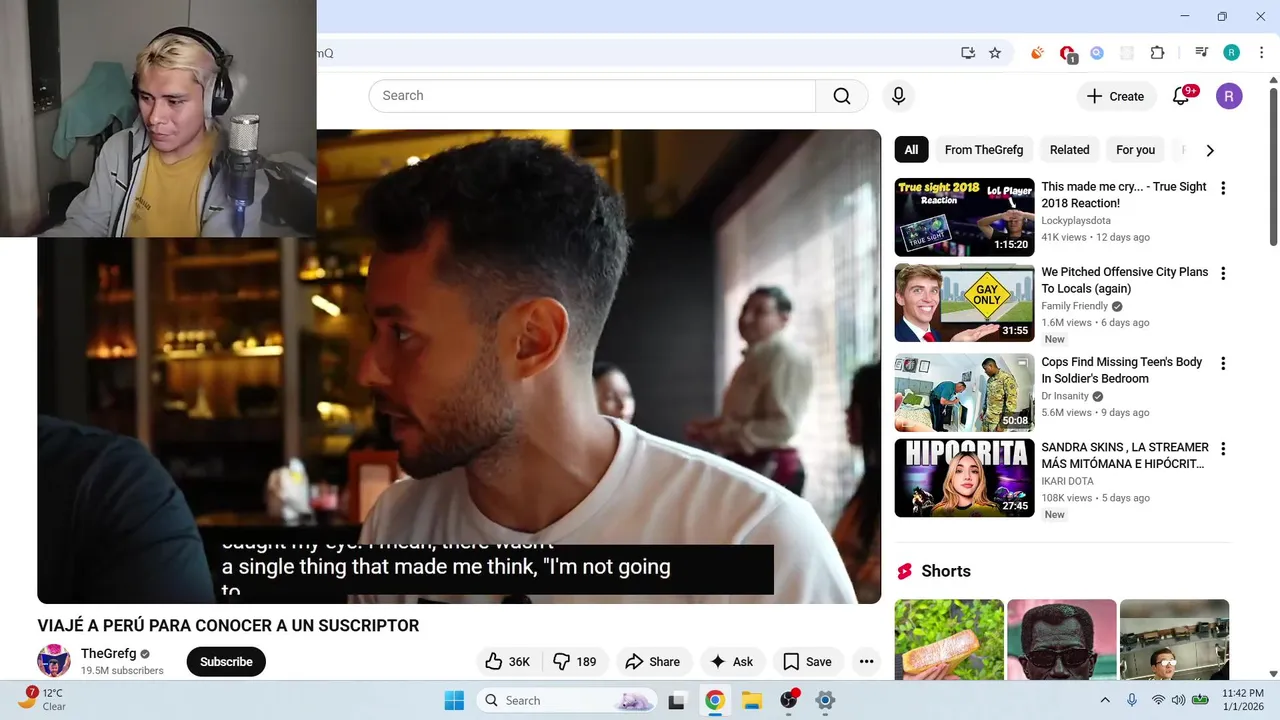This screenshot has height=720, width=1280.
Task: Open options for True Sight 2018 Reaction video
Action: [x=1222, y=188]
